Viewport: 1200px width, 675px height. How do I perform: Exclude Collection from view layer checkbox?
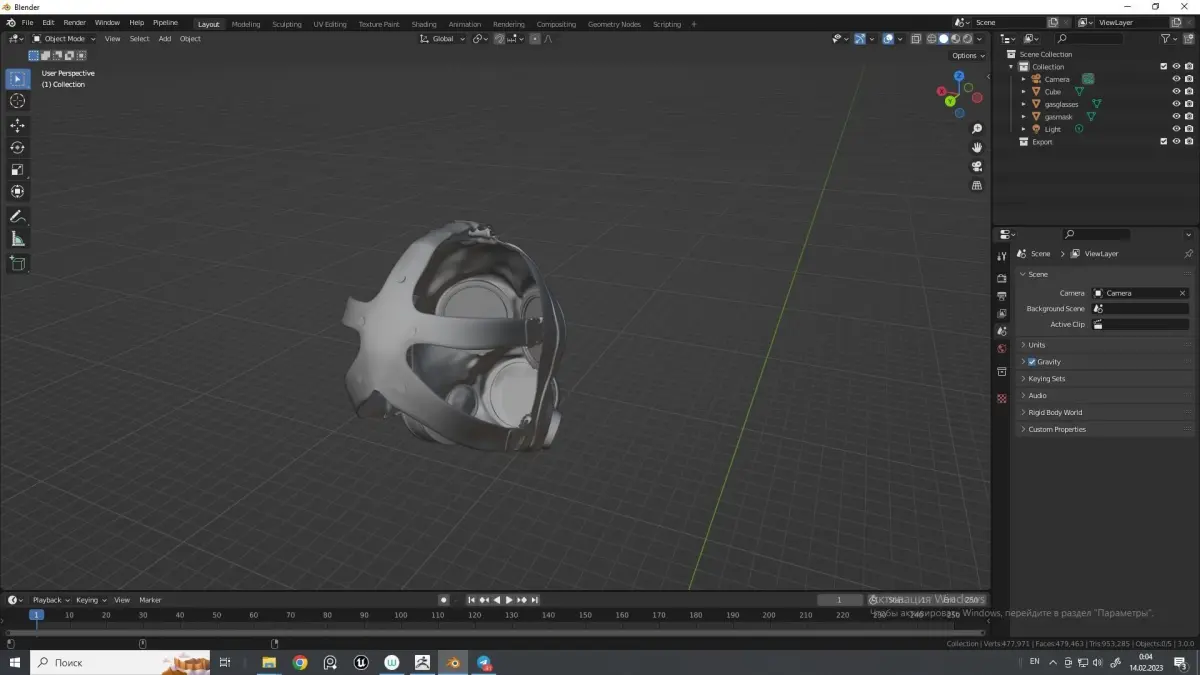point(1164,67)
